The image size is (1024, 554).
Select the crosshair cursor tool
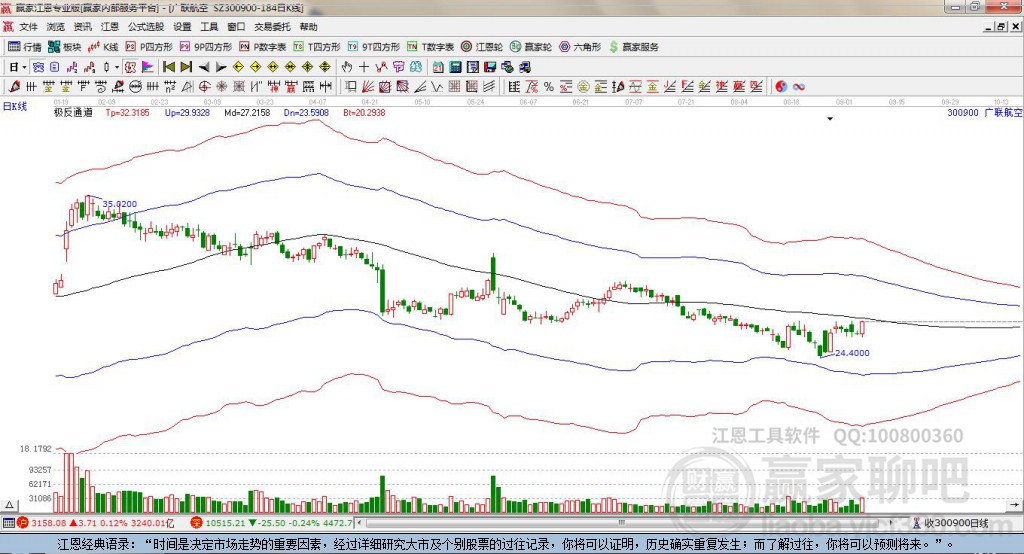[x=364, y=67]
